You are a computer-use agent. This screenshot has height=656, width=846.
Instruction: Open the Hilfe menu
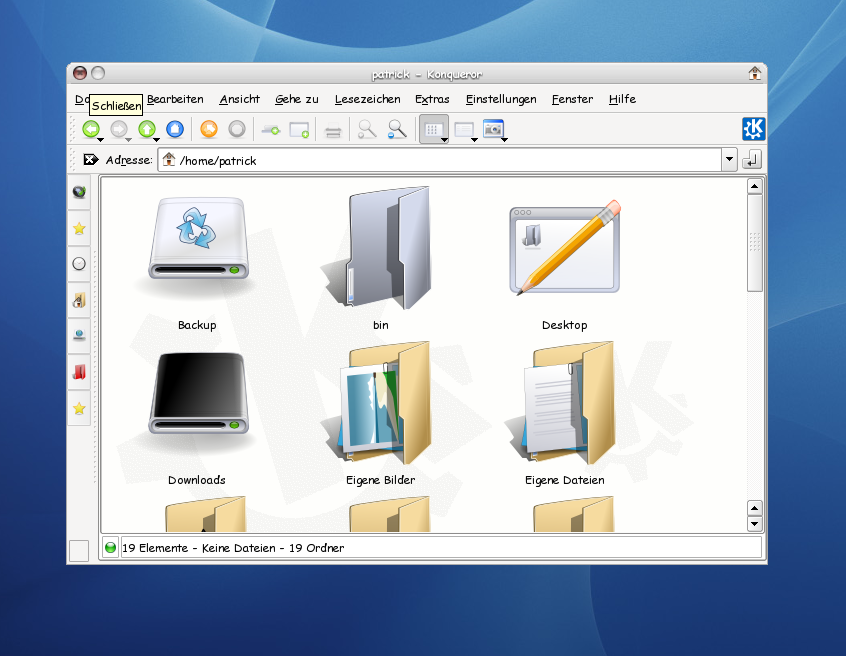[x=622, y=99]
